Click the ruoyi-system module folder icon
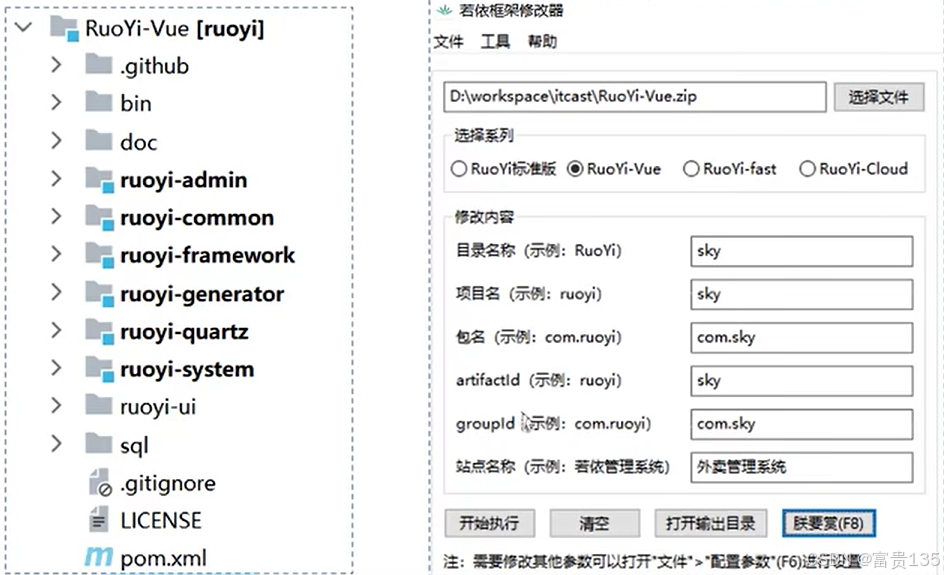The width and height of the screenshot is (944, 575). (x=99, y=369)
